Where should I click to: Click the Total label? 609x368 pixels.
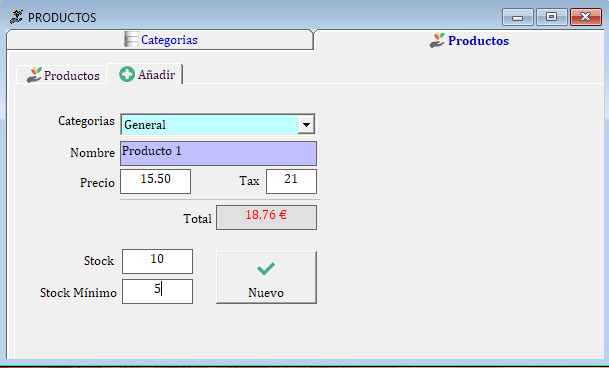click(x=197, y=219)
